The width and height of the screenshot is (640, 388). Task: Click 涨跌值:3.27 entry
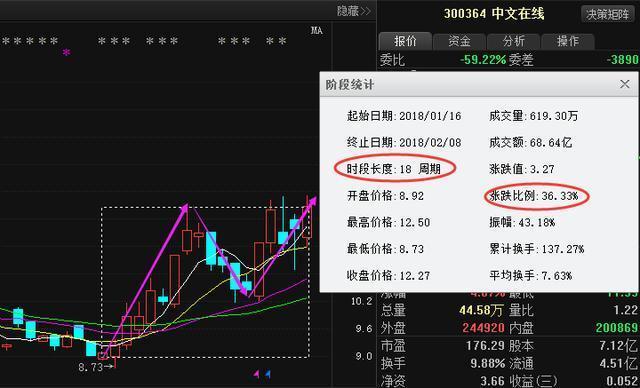(522, 169)
